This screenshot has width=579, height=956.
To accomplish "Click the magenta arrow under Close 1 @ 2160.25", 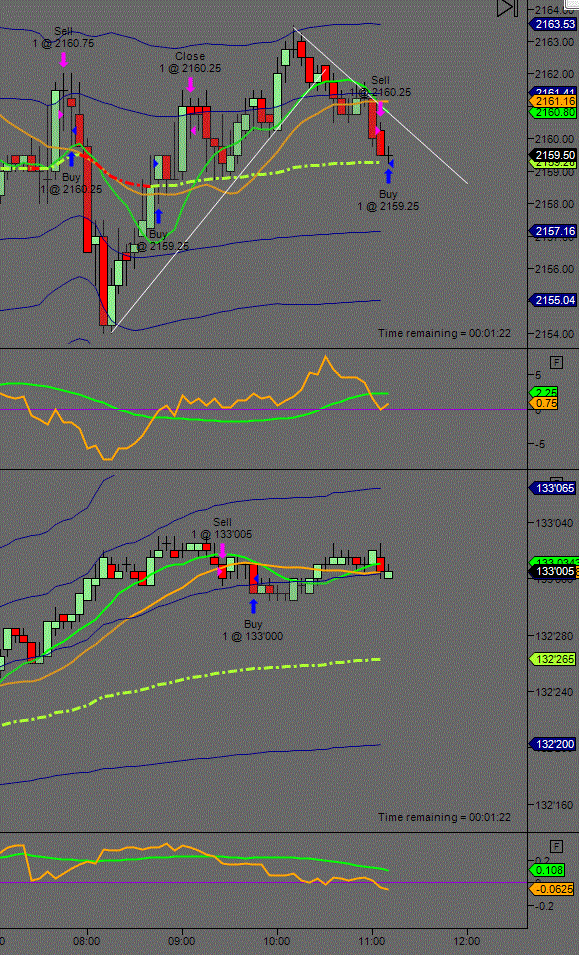I will [191, 84].
